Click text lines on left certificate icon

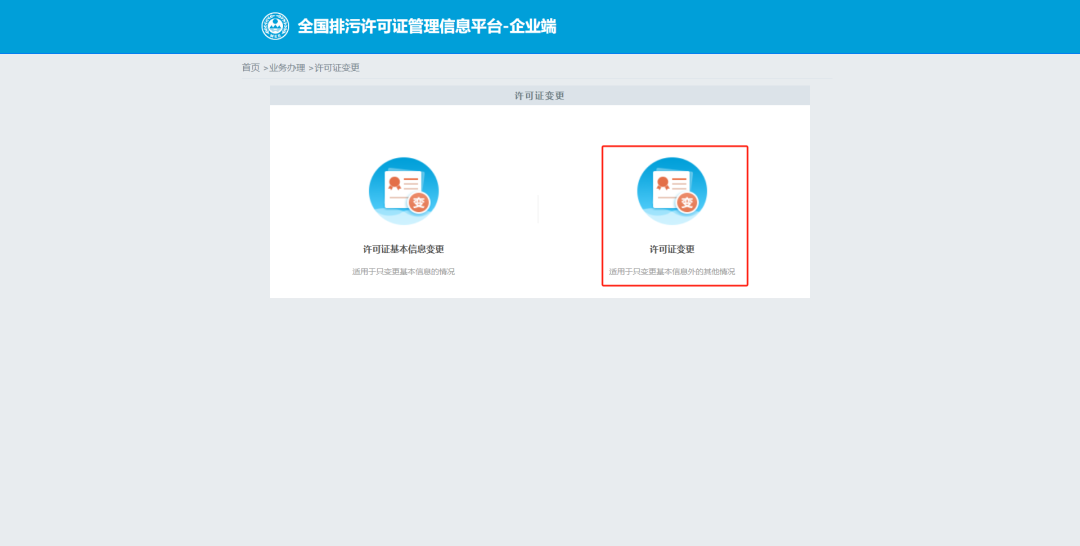(411, 183)
